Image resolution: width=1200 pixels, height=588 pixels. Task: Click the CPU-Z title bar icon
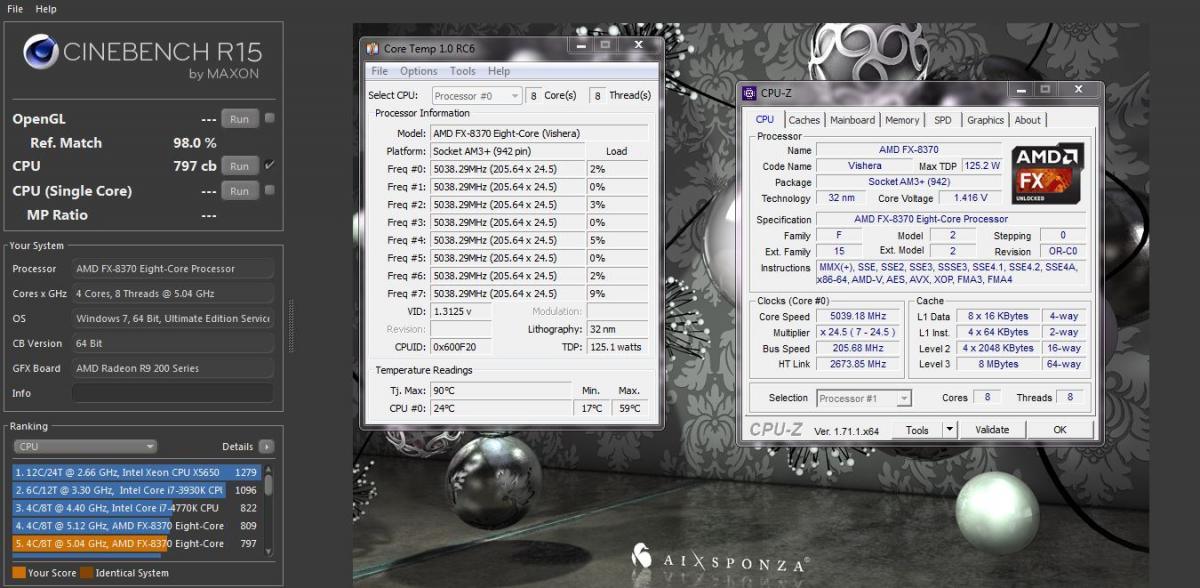749,93
